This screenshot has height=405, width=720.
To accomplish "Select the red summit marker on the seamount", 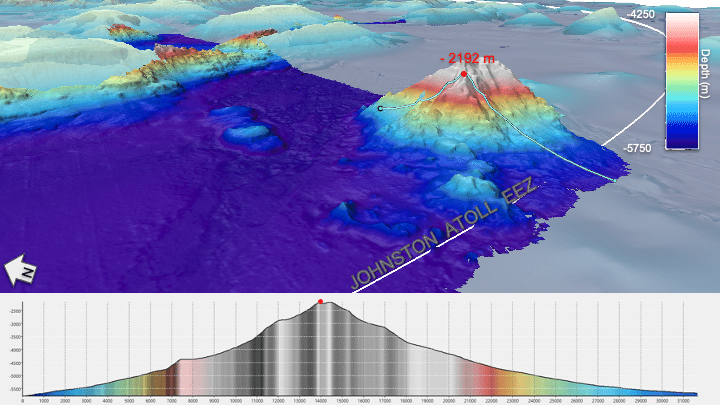I will pos(464,74).
